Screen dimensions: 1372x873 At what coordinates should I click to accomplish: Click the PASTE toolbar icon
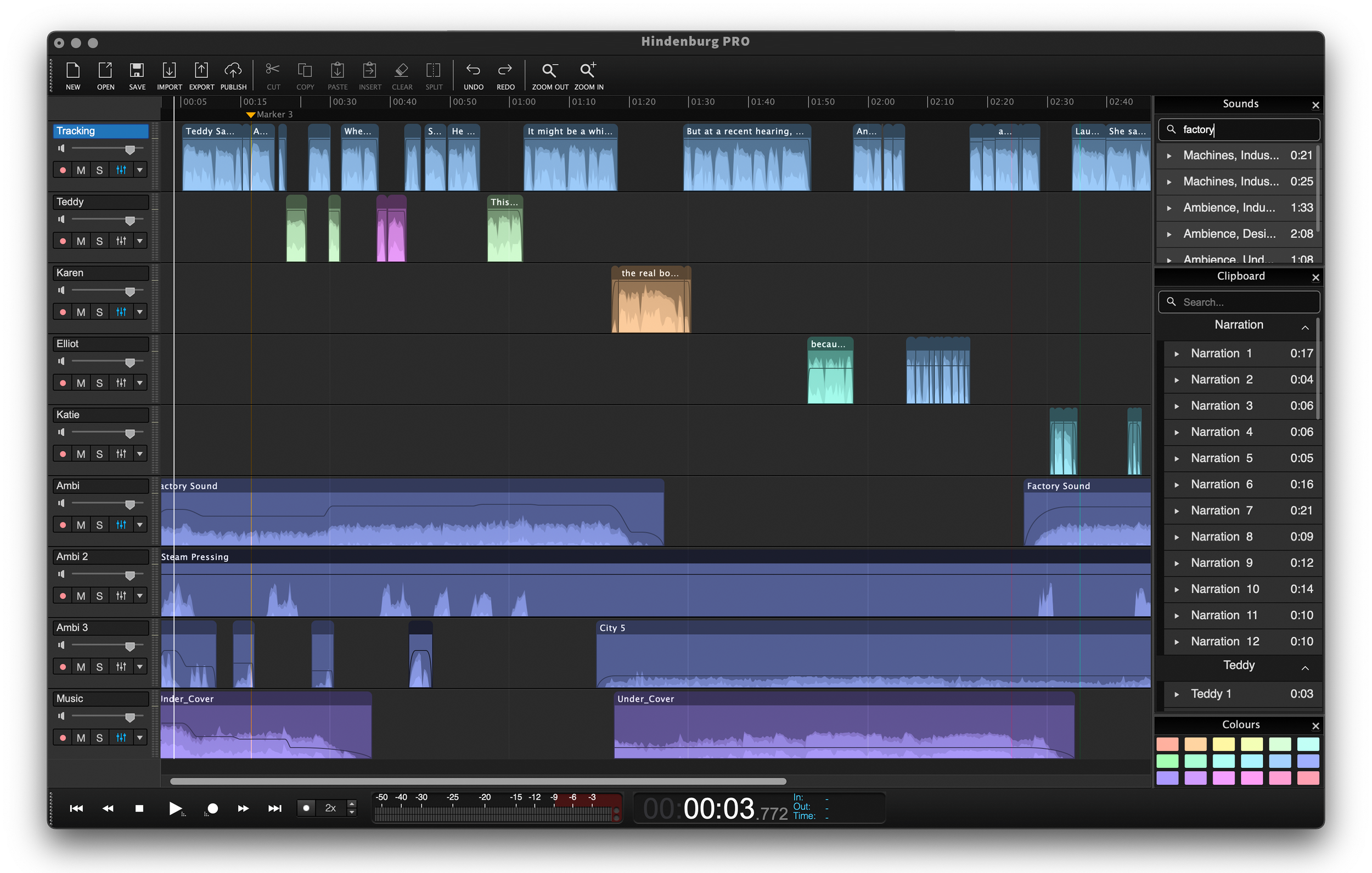point(338,76)
